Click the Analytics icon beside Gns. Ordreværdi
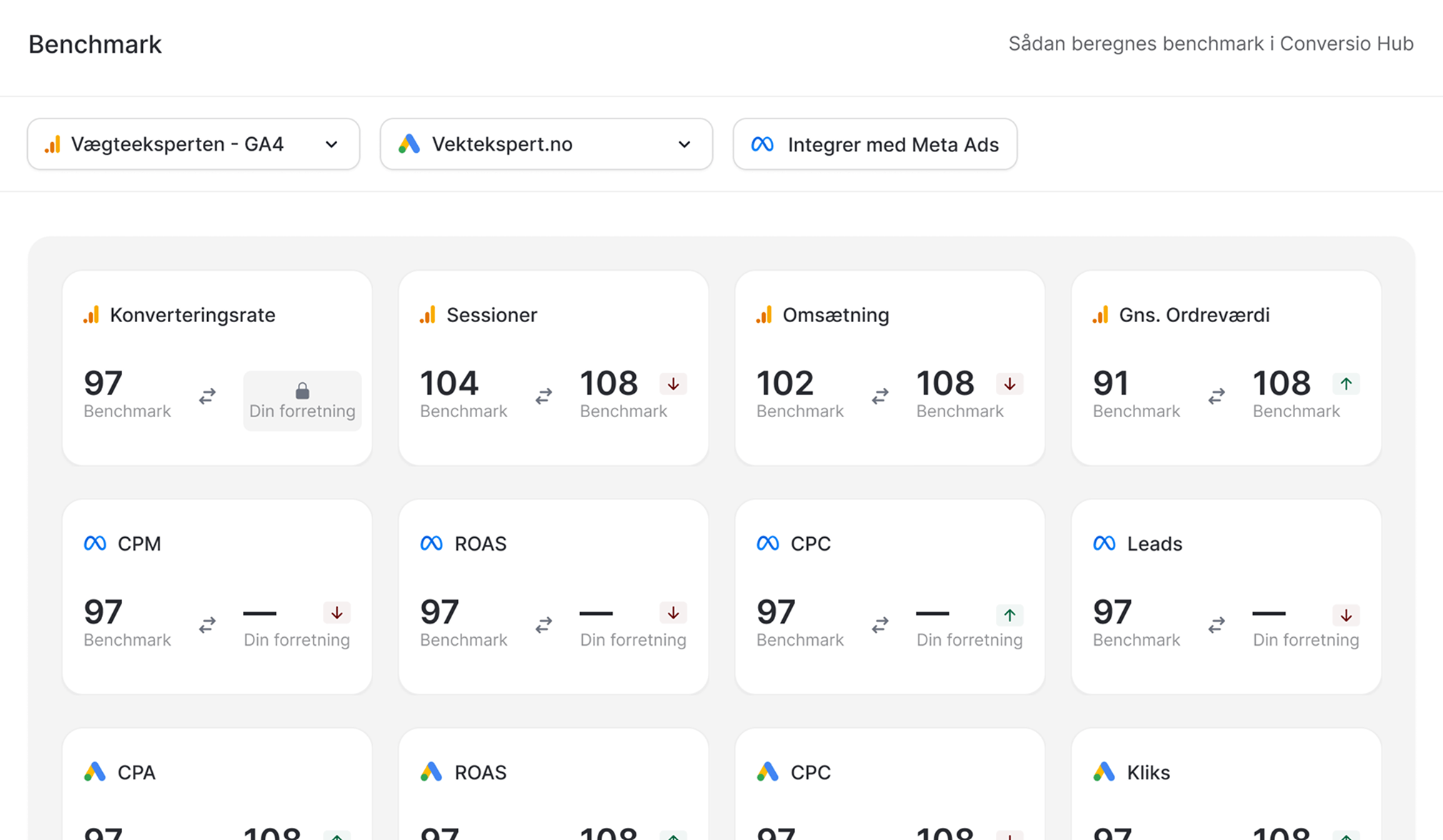The height and width of the screenshot is (840, 1443). pyautogui.click(x=1101, y=315)
